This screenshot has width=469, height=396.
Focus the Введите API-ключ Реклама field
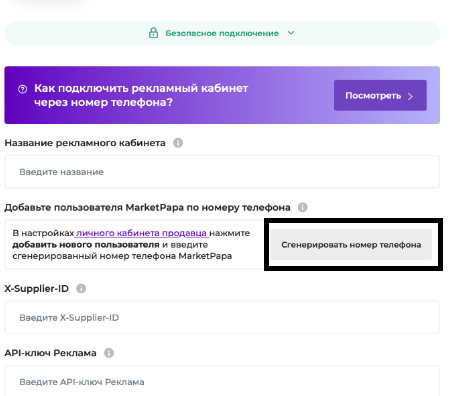[x=222, y=381]
